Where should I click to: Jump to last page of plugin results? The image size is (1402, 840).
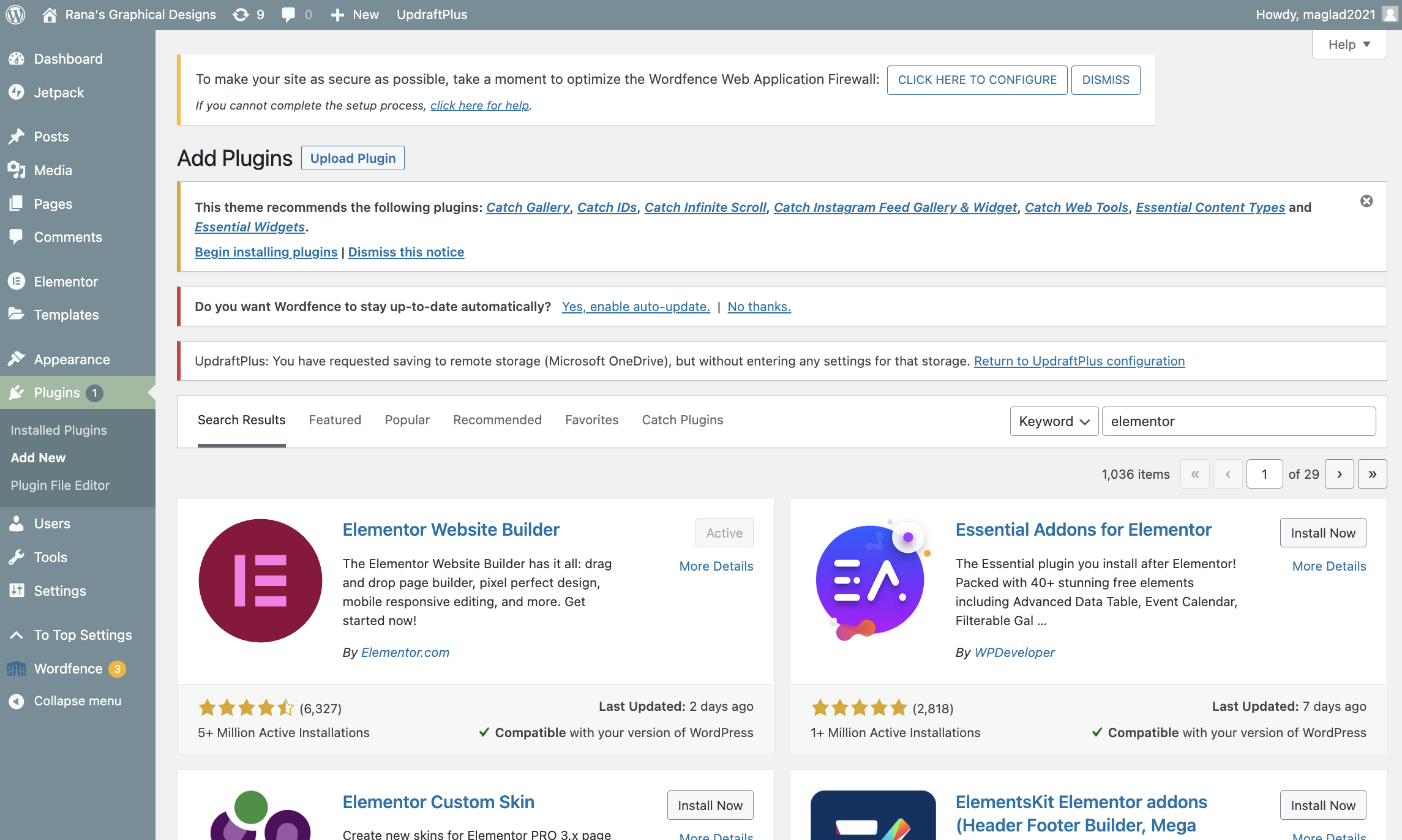[x=1373, y=474]
